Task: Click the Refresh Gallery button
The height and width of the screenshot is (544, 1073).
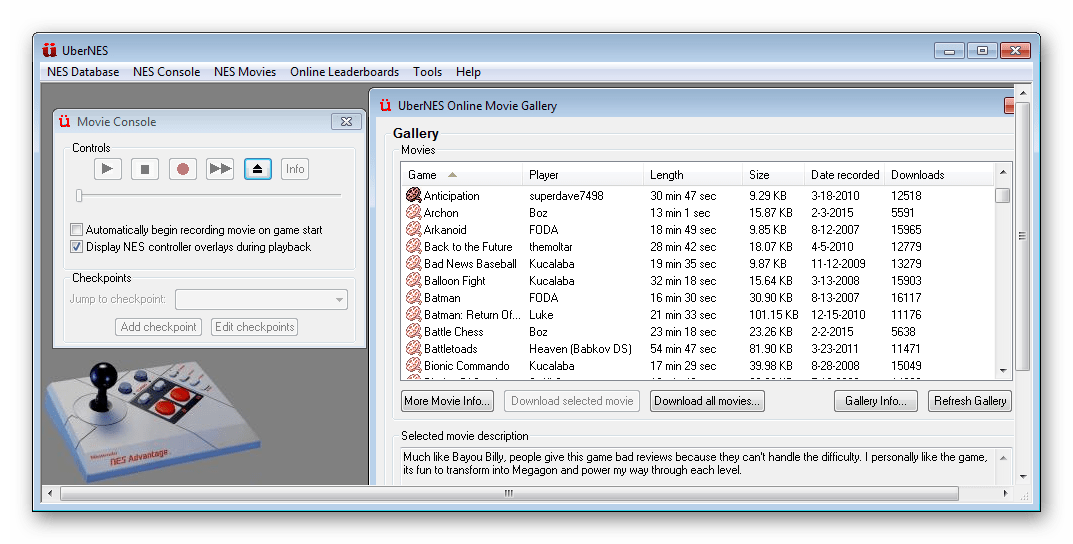Action: (x=969, y=401)
